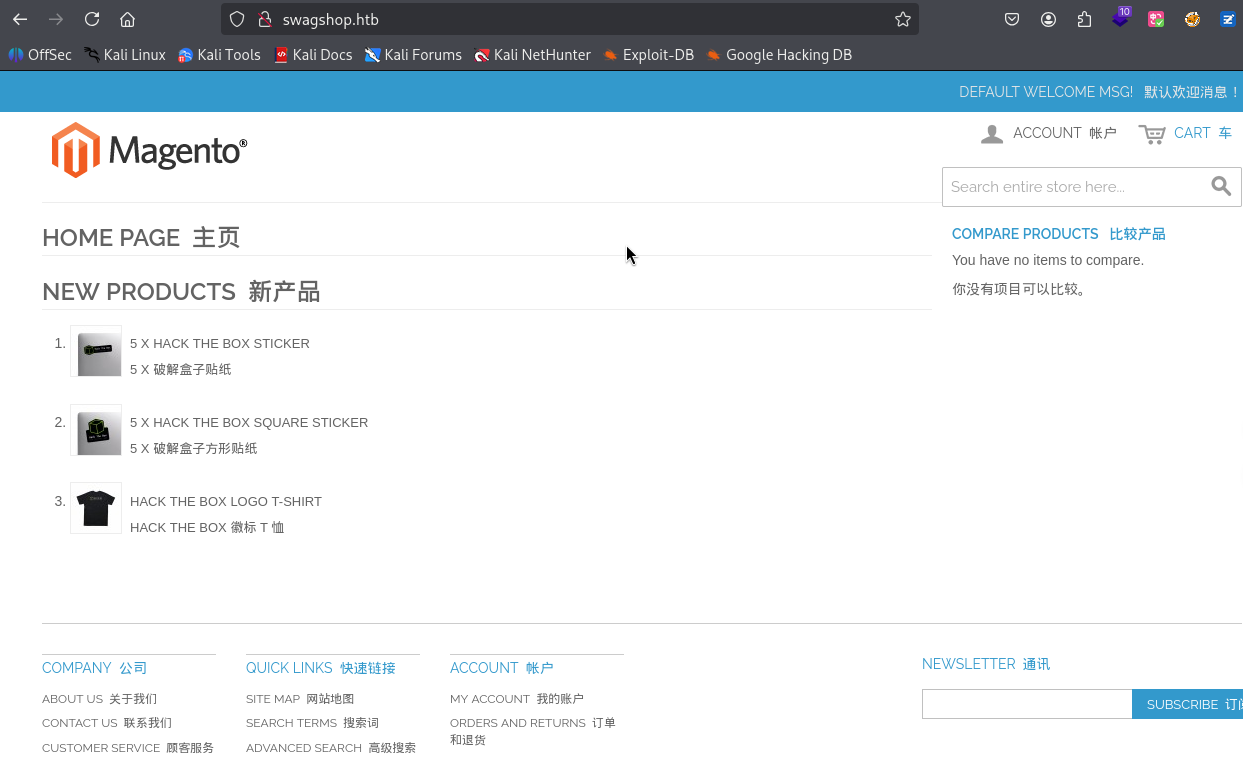Open the sticker product thumbnail
The width and height of the screenshot is (1243, 757).
96,351
